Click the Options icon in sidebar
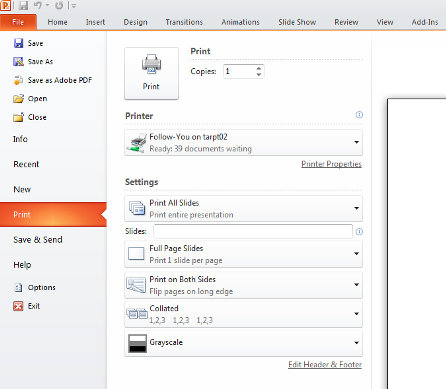Viewport: 446px width, 389px height. [18, 287]
